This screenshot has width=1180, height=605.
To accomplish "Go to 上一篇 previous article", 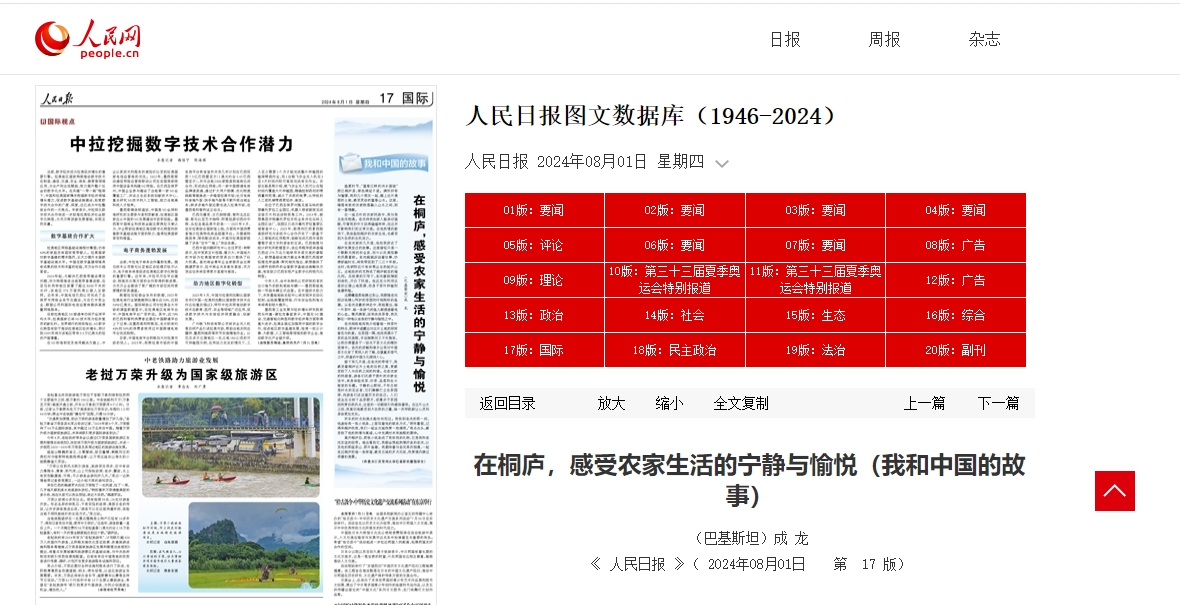I will (924, 403).
